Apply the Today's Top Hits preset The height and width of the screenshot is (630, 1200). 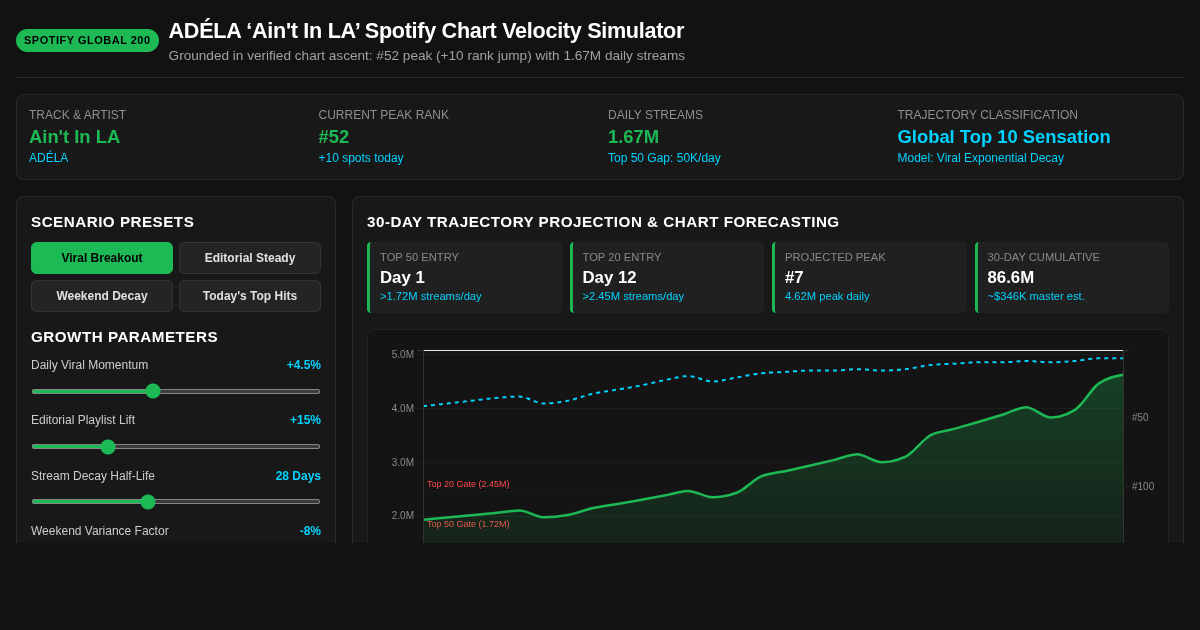tap(250, 296)
